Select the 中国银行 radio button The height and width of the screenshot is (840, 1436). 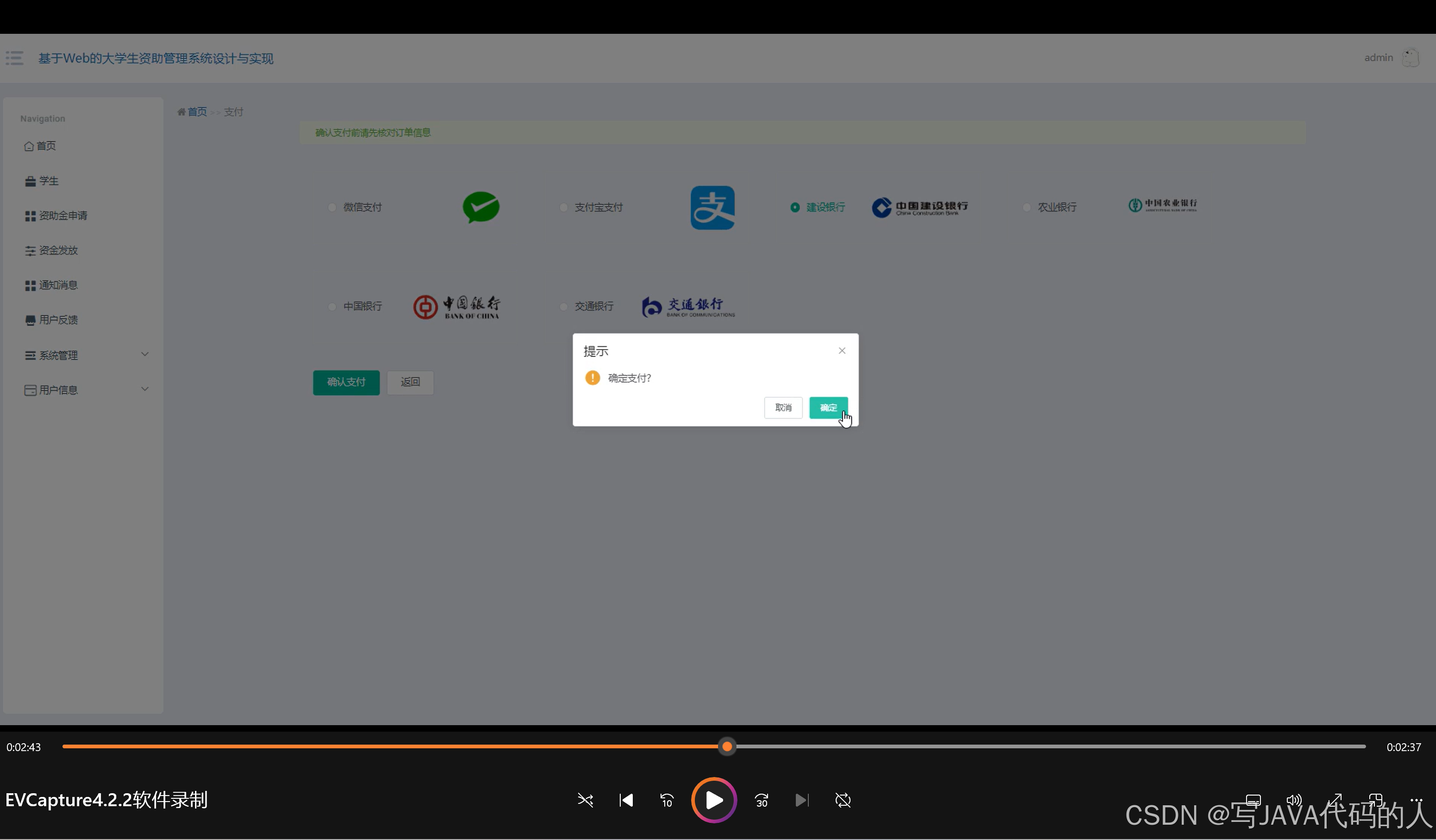click(332, 307)
